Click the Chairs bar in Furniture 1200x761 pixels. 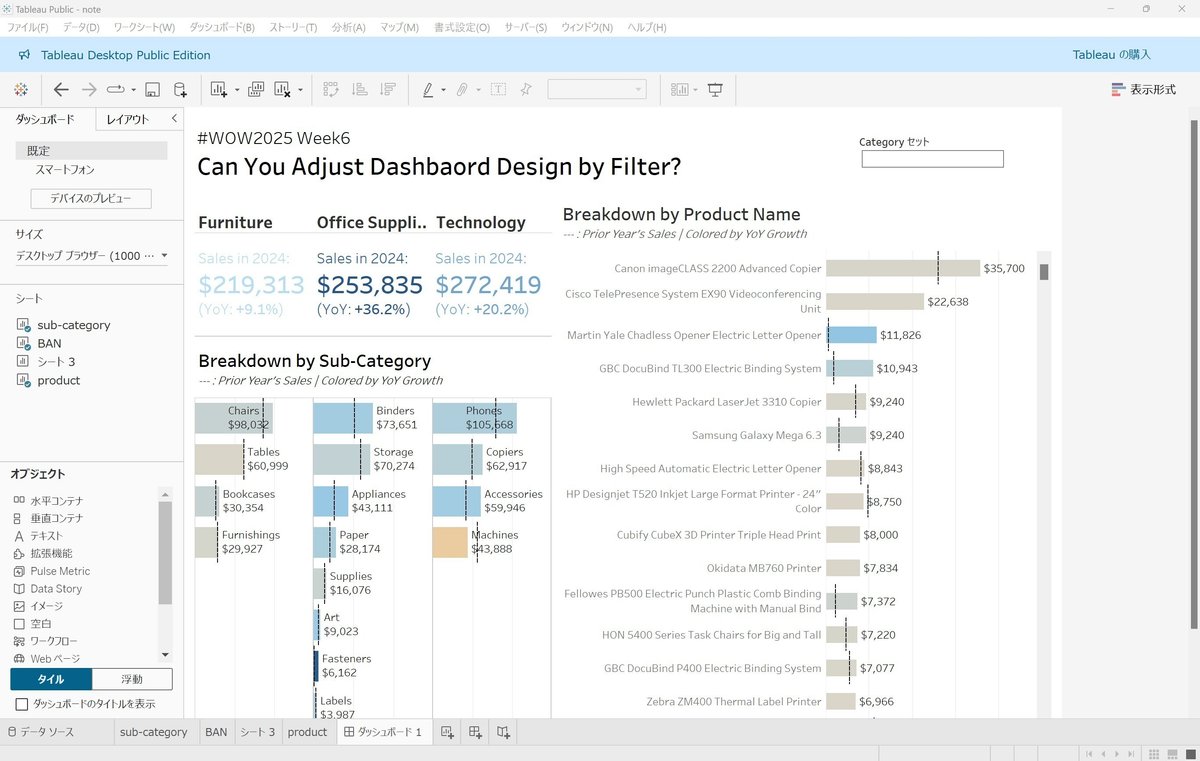click(233, 418)
